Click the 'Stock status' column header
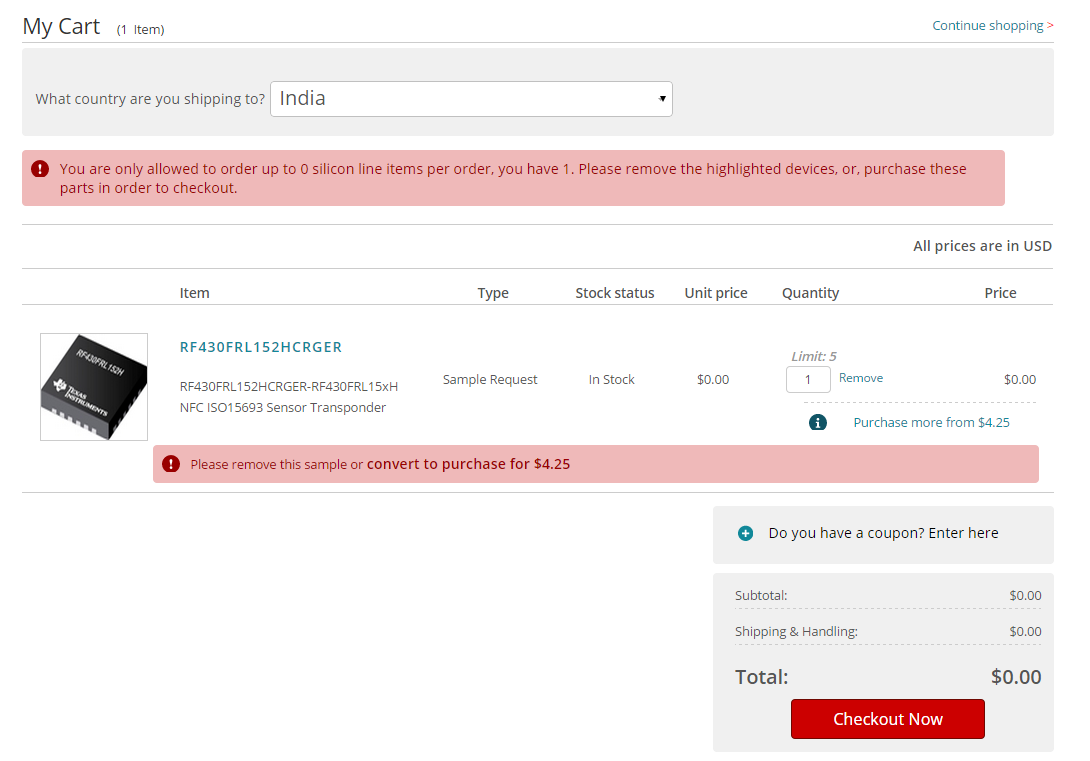 click(615, 293)
